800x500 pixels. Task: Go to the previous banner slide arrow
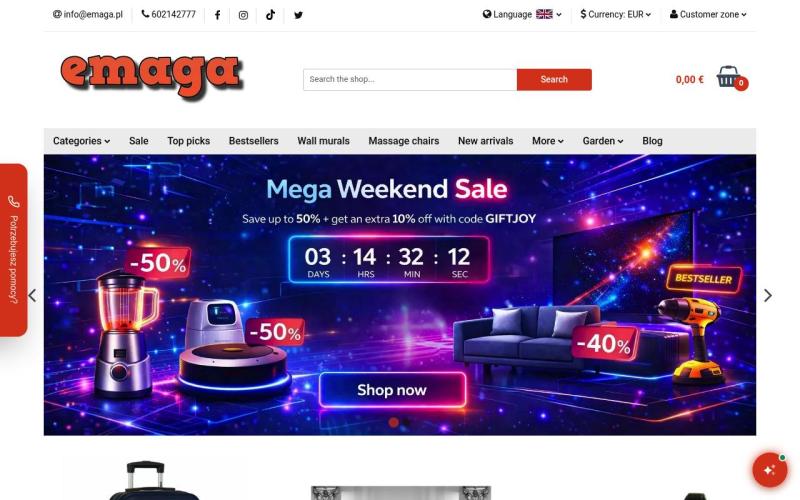[32, 295]
